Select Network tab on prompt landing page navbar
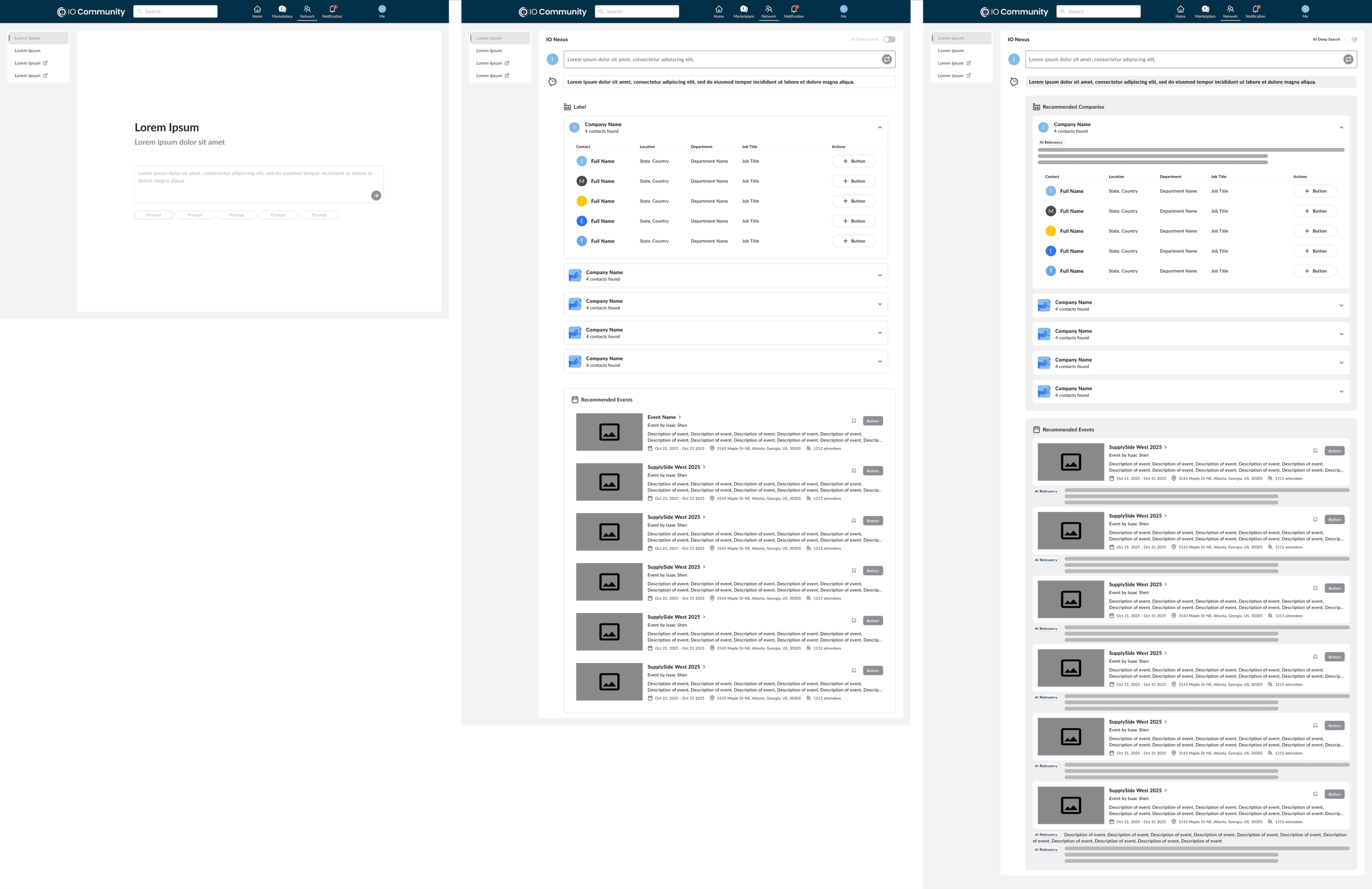This screenshot has height=889, width=1372. (x=307, y=12)
